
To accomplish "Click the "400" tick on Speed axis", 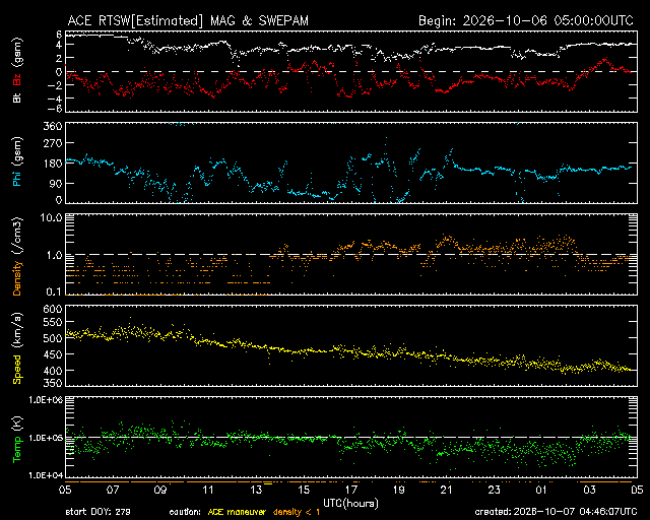I will pyautogui.click(x=53, y=370).
